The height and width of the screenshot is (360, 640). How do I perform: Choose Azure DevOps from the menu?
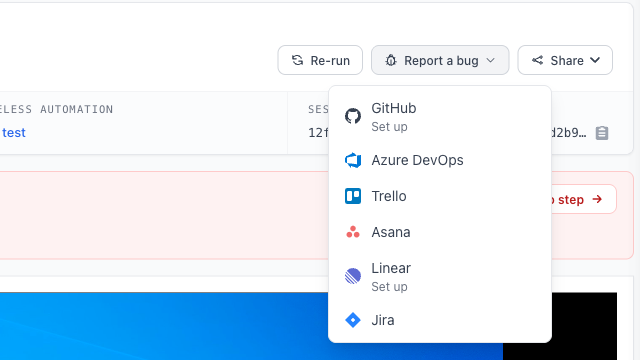(440, 160)
